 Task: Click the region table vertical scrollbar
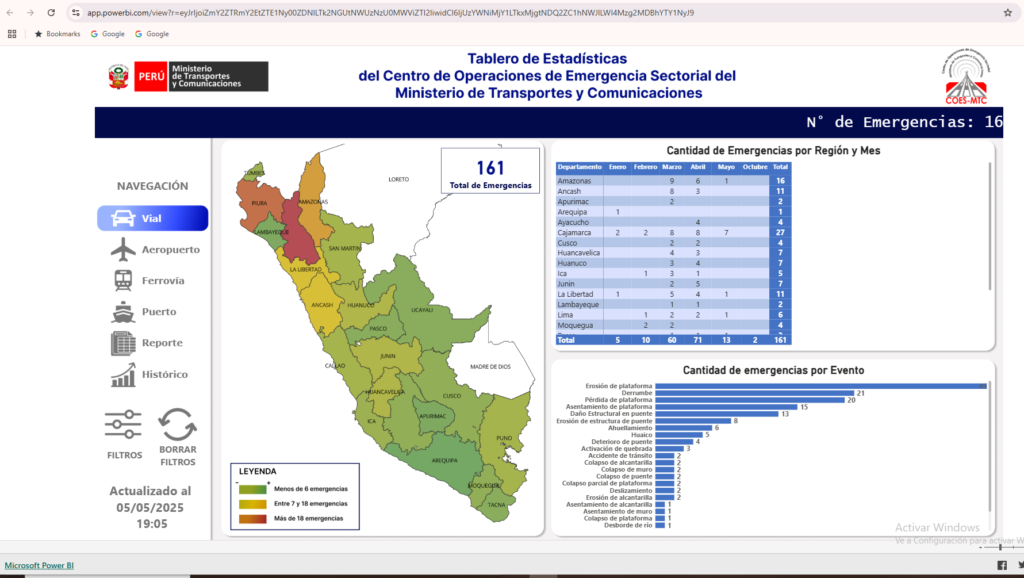click(x=990, y=226)
